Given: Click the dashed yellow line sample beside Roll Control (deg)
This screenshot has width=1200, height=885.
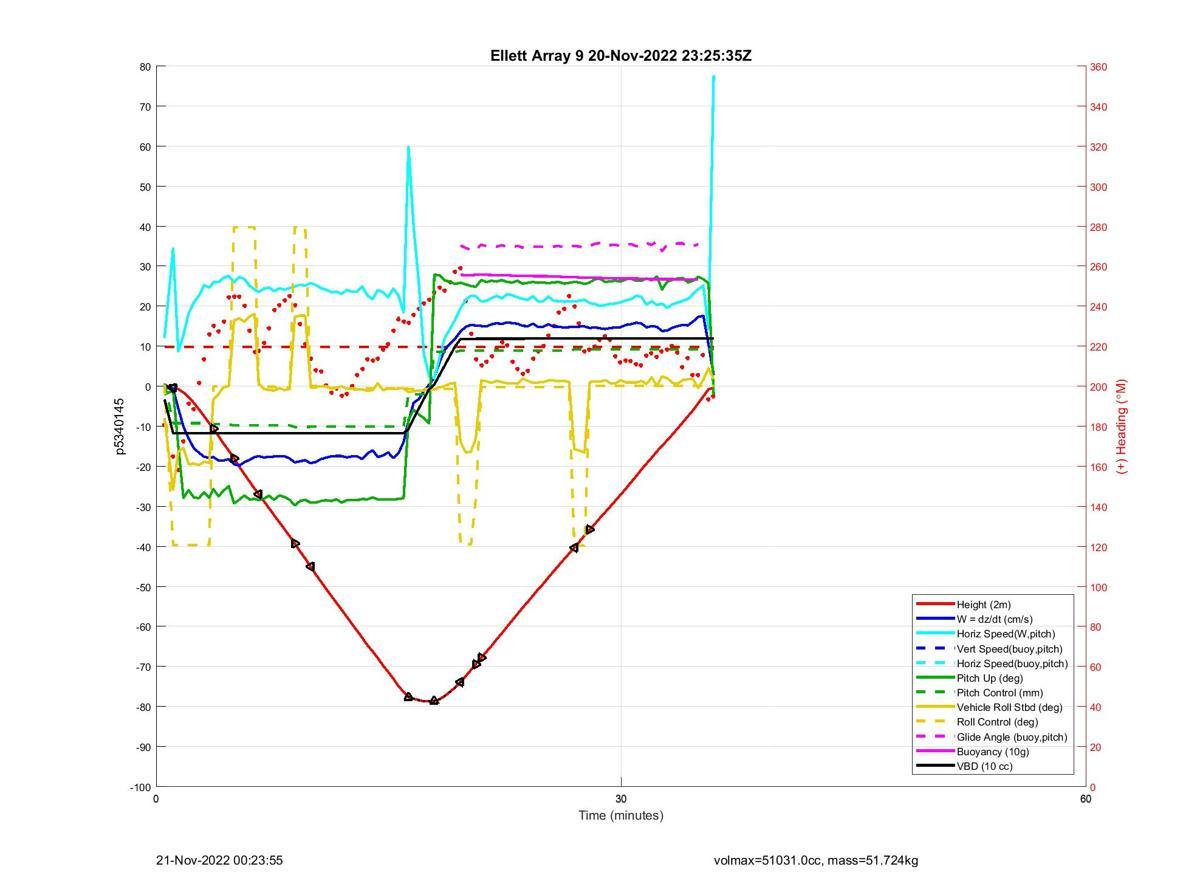Looking at the screenshot, I should 934,722.
